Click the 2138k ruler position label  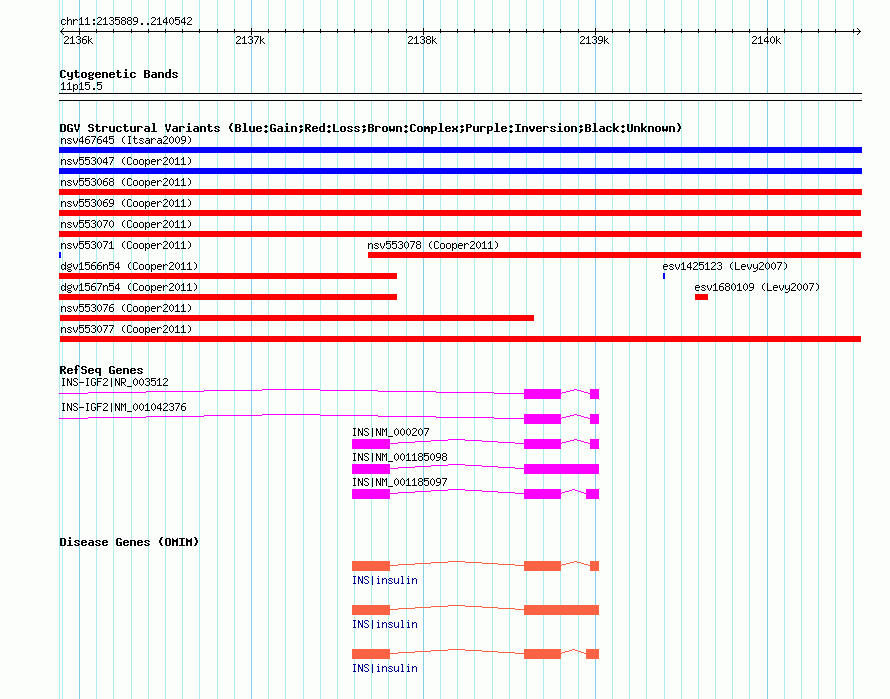(422, 40)
